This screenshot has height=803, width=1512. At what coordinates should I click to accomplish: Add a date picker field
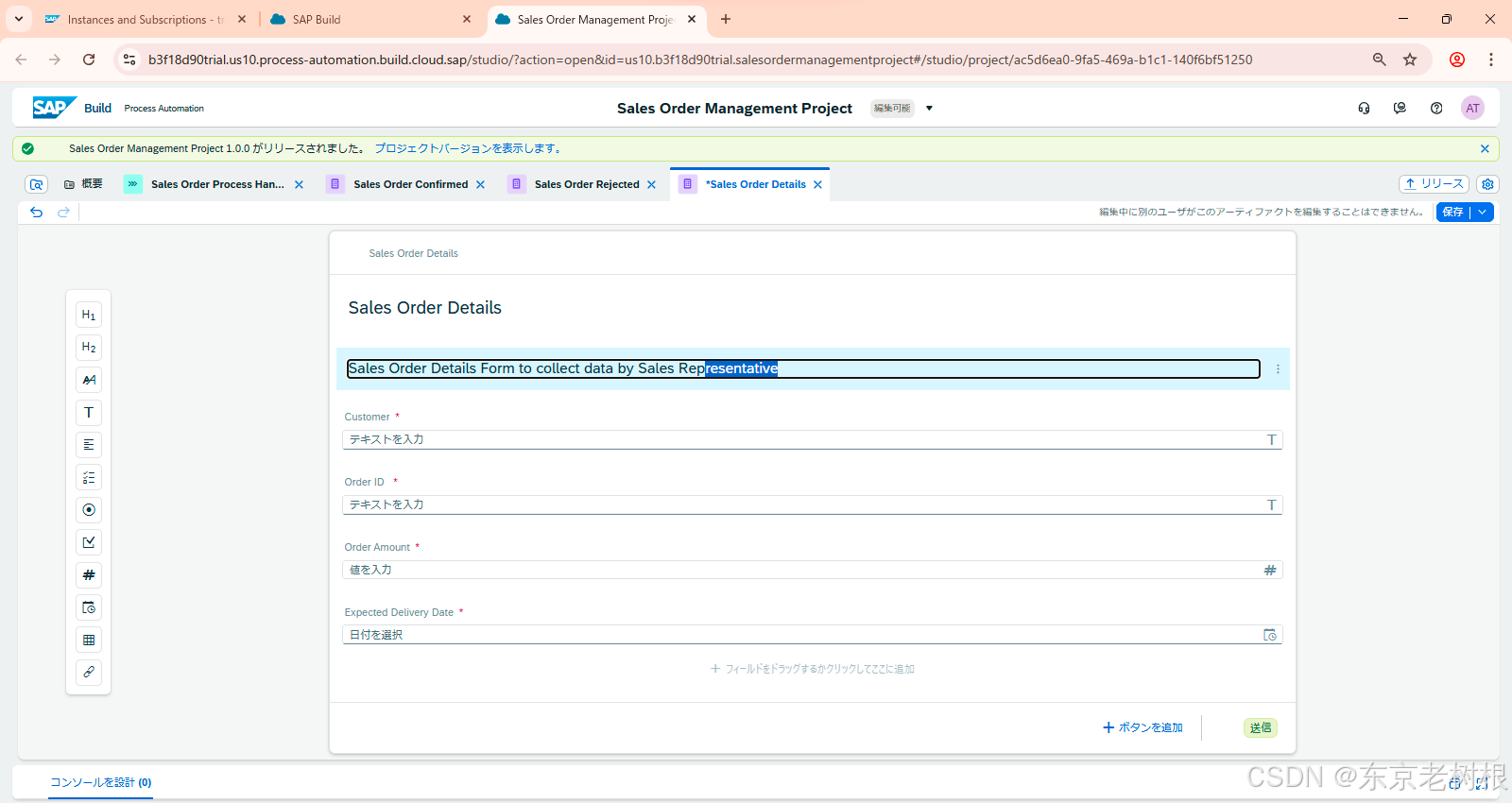point(89,607)
